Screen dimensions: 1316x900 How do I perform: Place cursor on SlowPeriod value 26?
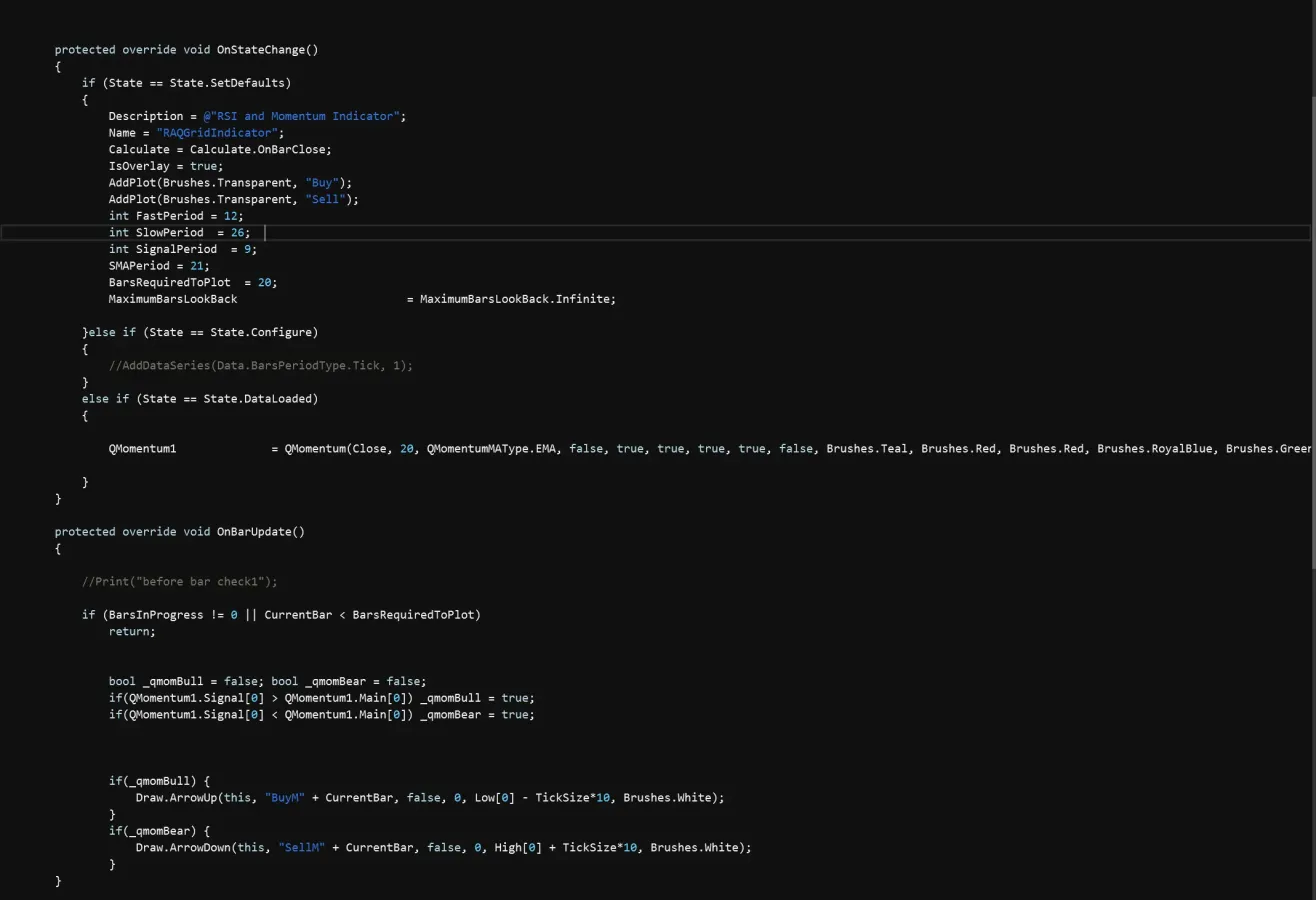tap(240, 232)
